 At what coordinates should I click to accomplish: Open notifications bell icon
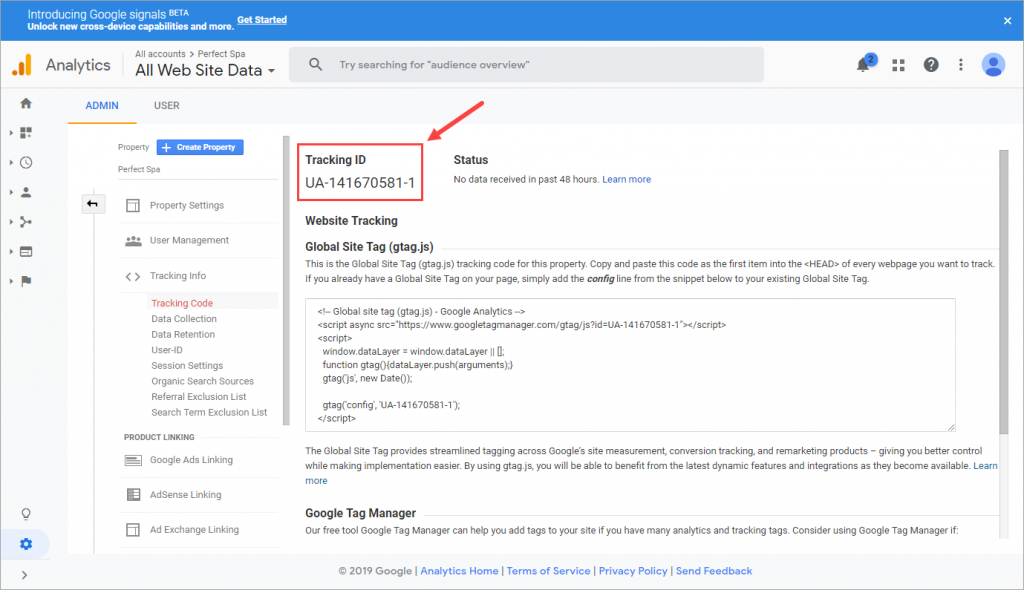(x=863, y=64)
